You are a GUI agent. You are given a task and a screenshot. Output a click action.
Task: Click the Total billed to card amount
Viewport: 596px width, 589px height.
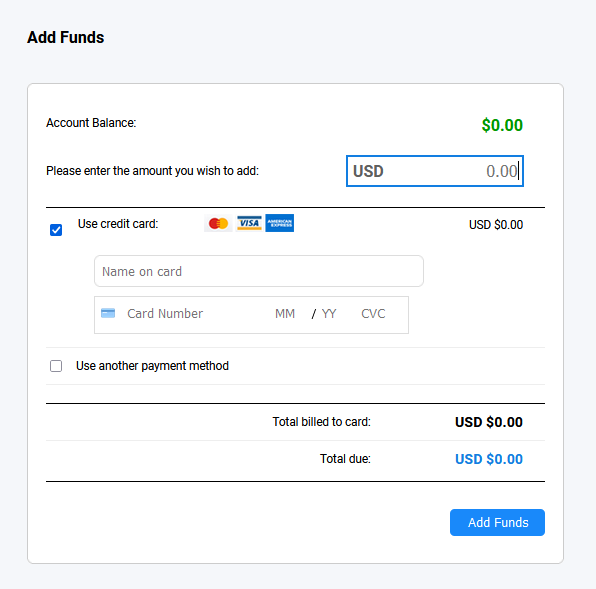pyautogui.click(x=489, y=422)
